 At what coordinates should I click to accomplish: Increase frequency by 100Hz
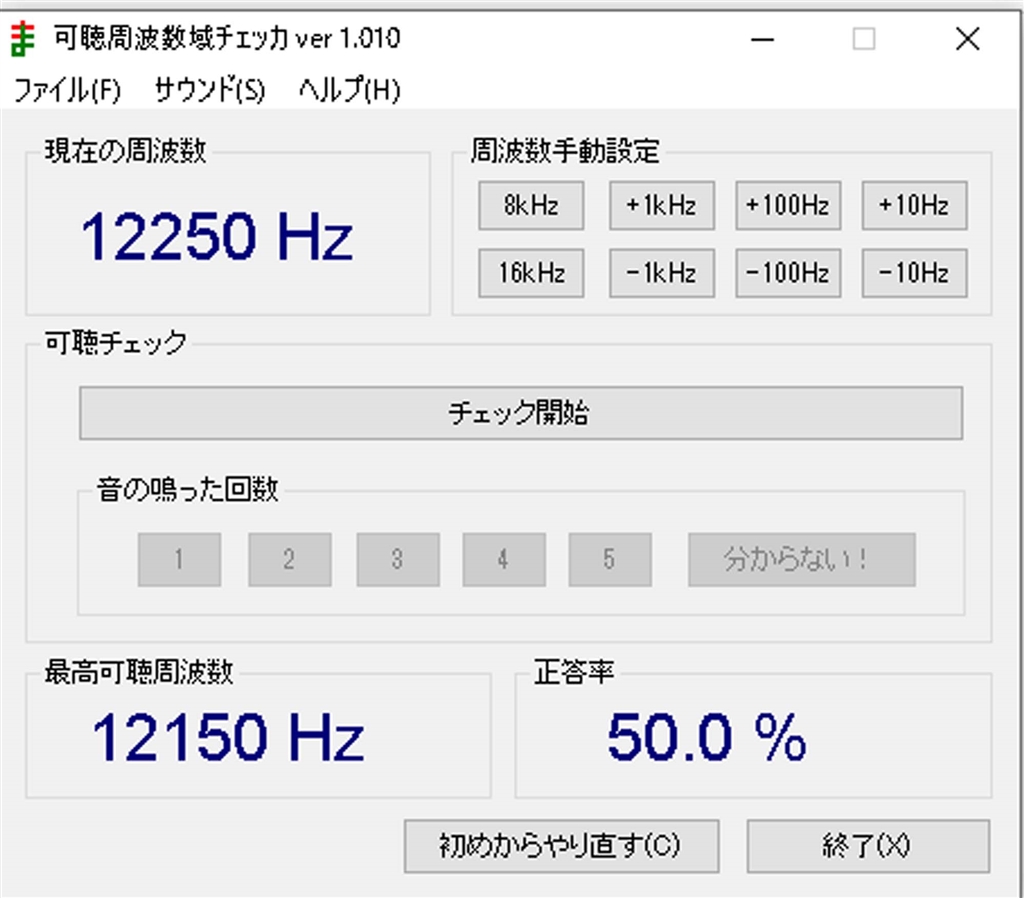(787, 205)
